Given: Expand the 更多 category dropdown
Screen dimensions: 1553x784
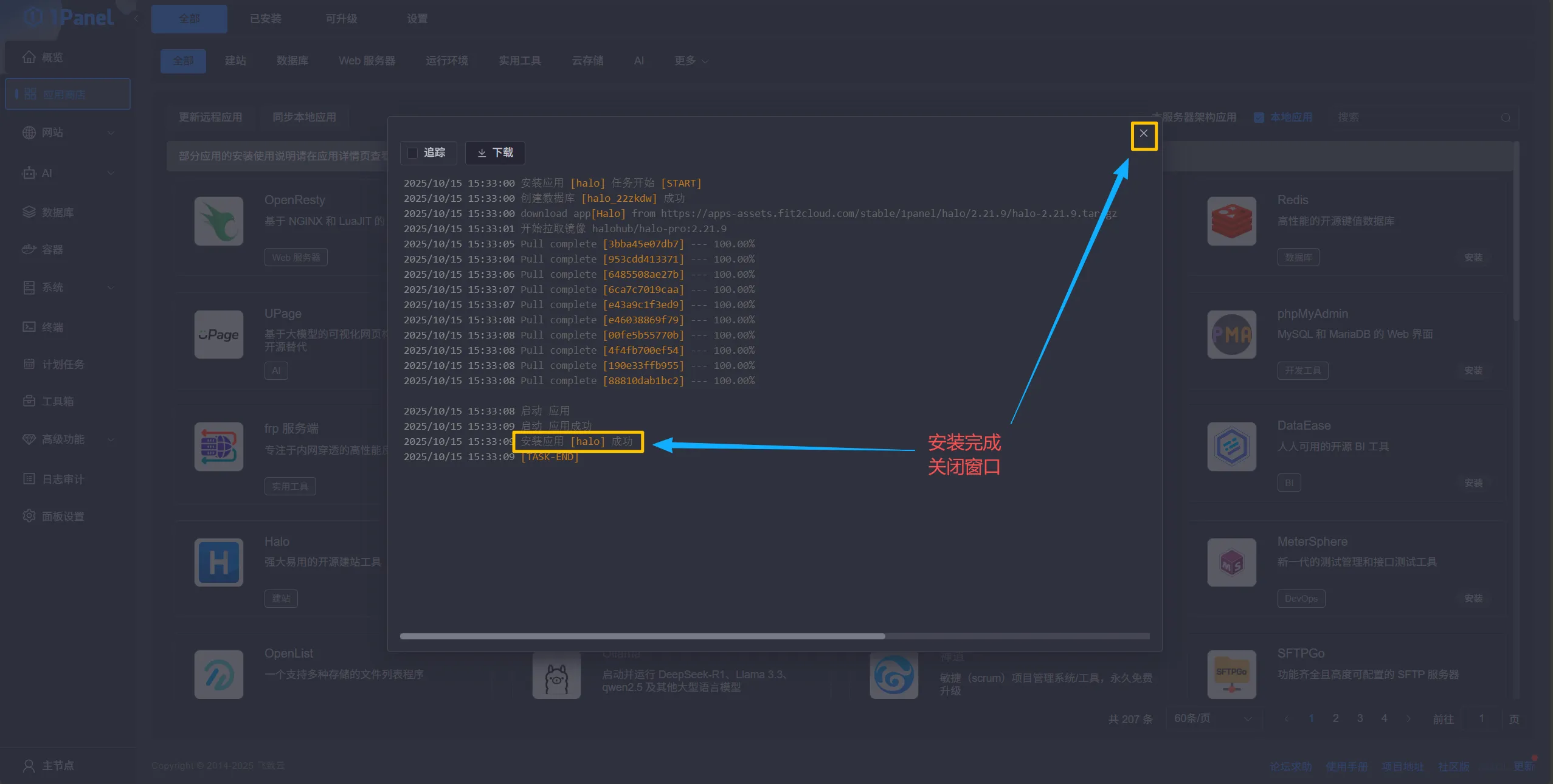Looking at the screenshot, I should [x=691, y=61].
